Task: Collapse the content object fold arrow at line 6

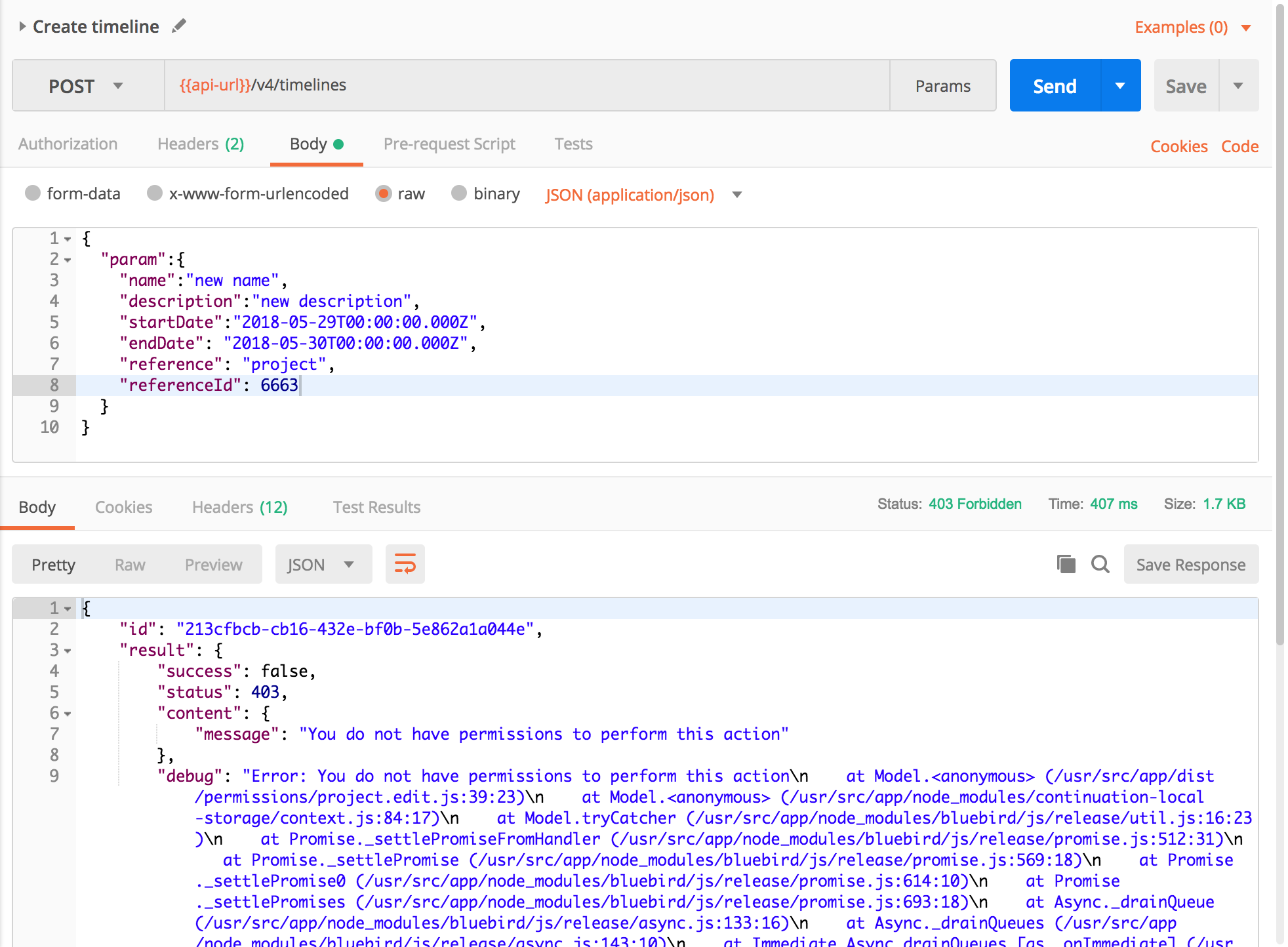Action: [68, 714]
